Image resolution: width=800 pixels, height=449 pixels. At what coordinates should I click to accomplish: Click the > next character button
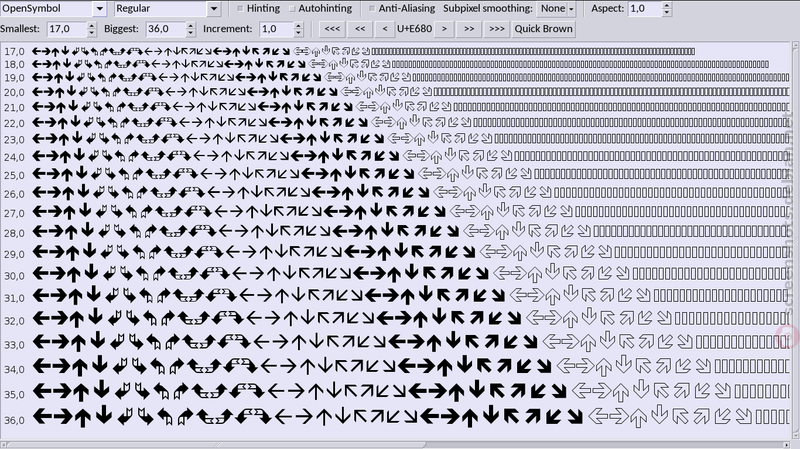pos(444,29)
